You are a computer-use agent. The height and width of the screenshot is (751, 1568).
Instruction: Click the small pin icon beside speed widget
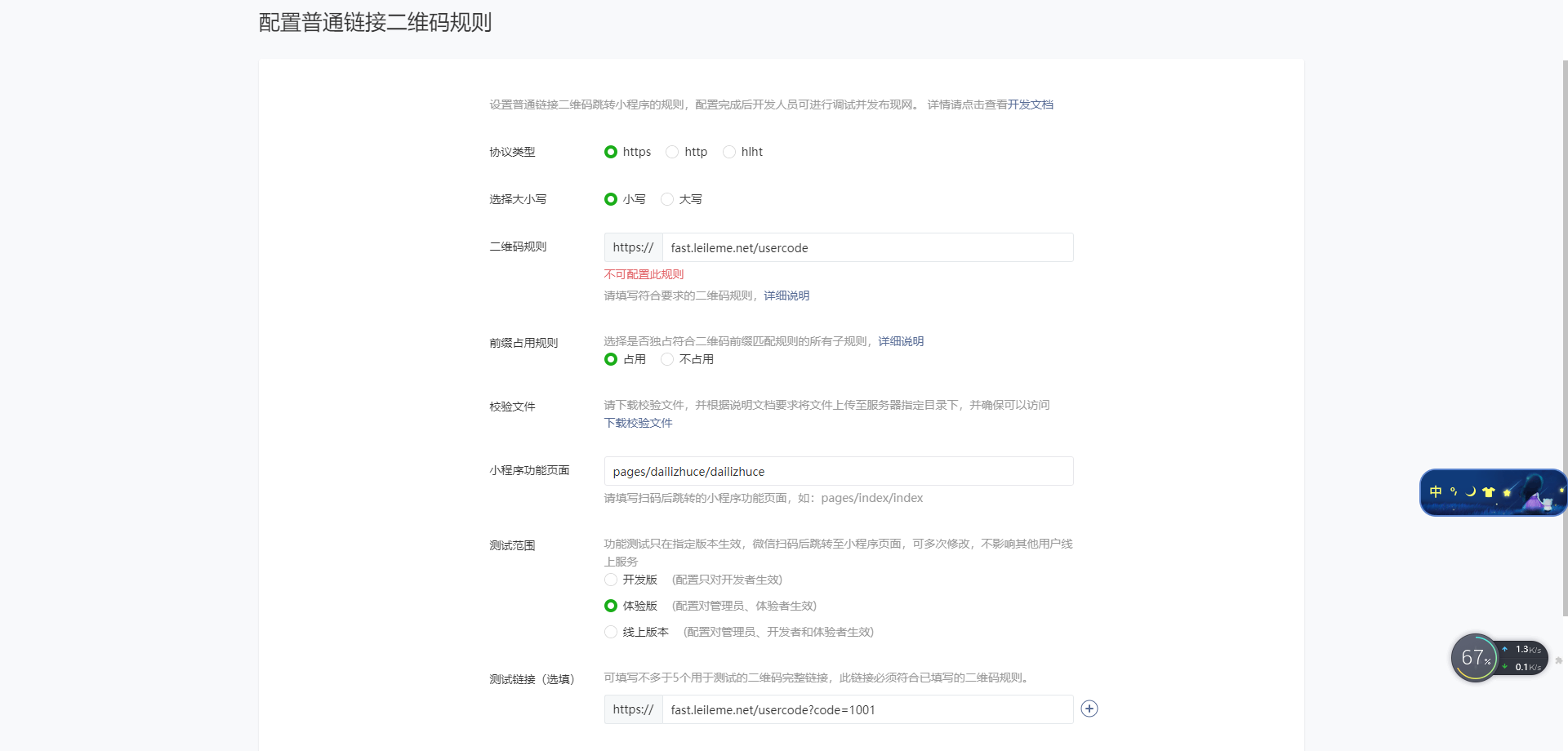point(1558,660)
